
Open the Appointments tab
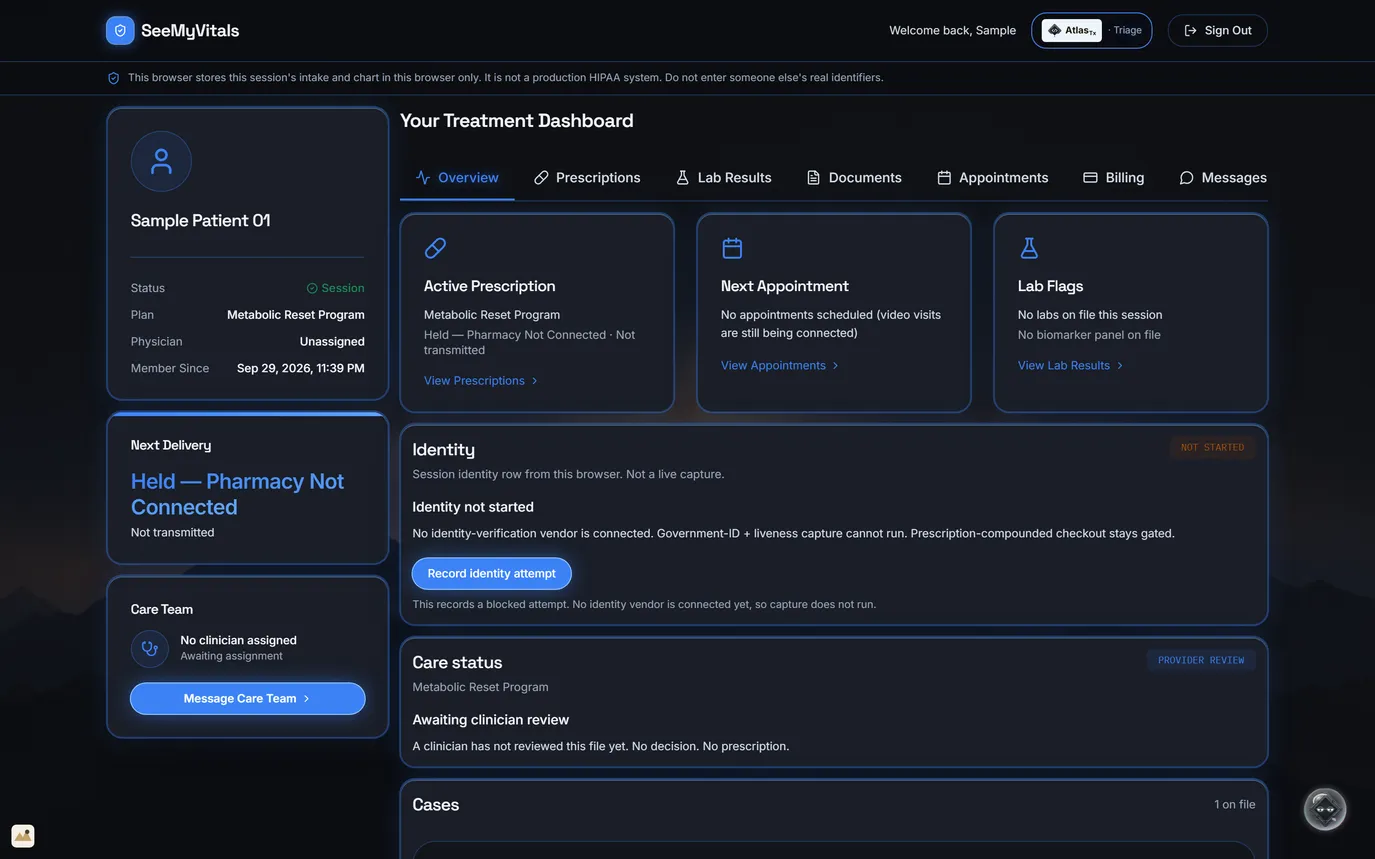(993, 177)
